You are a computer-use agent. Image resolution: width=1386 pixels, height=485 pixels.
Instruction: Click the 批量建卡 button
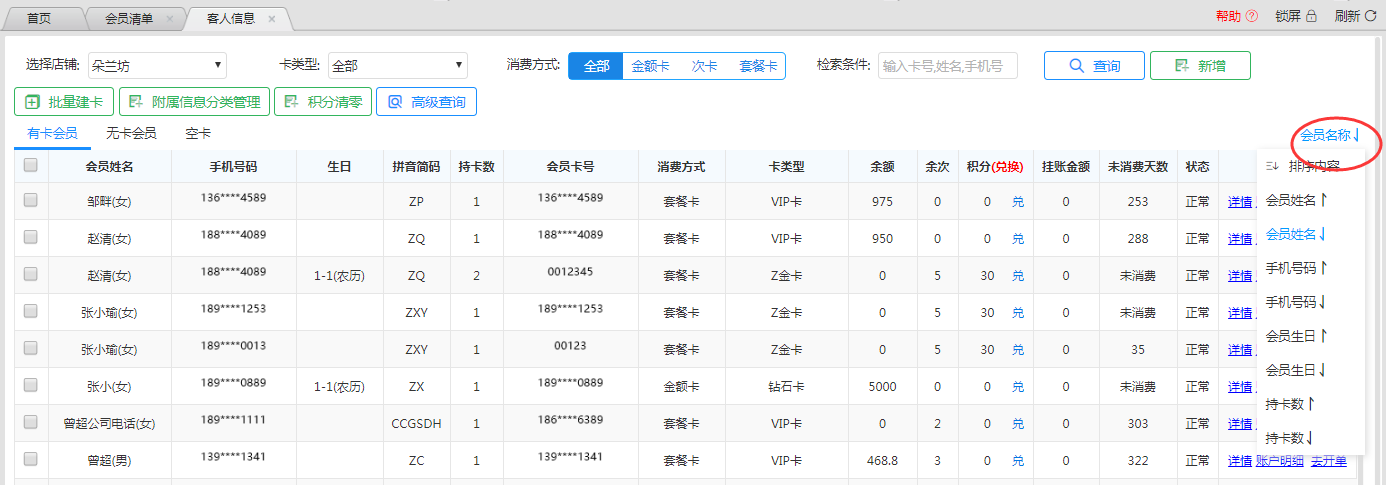(x=63, y=101)
